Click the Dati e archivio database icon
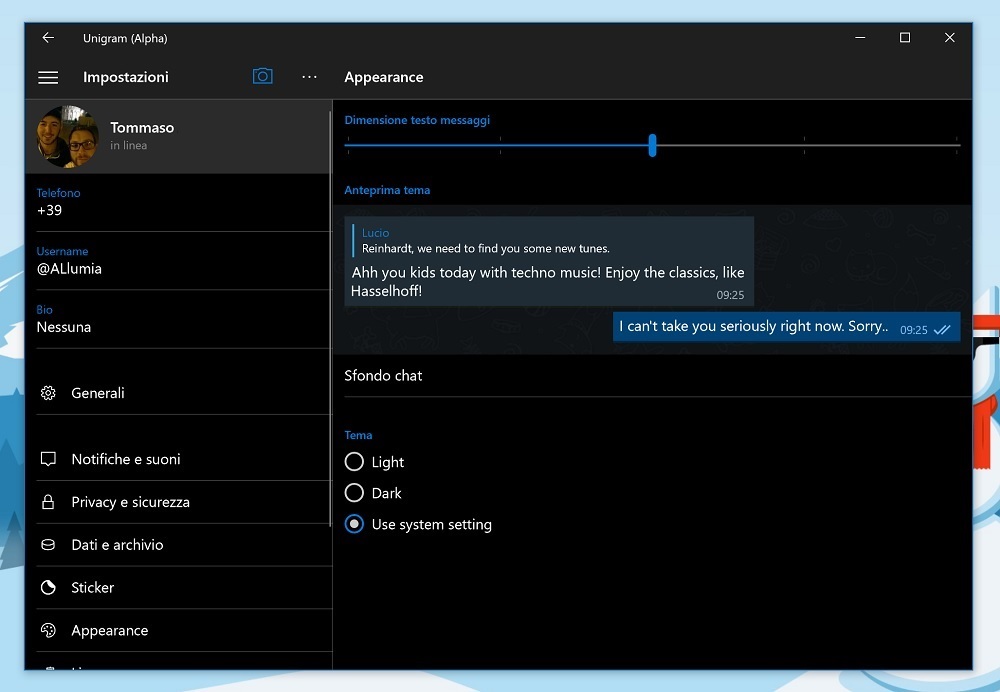1000x692 pixels. (x=48, y=545)
